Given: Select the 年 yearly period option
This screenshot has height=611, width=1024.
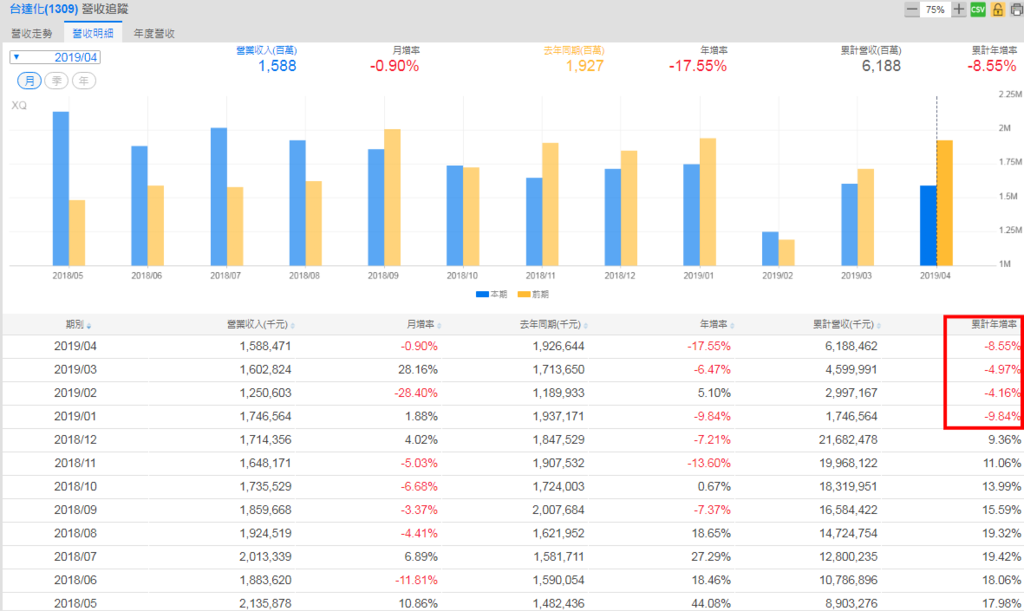Looking at the screenshot, I should [84, 81].
